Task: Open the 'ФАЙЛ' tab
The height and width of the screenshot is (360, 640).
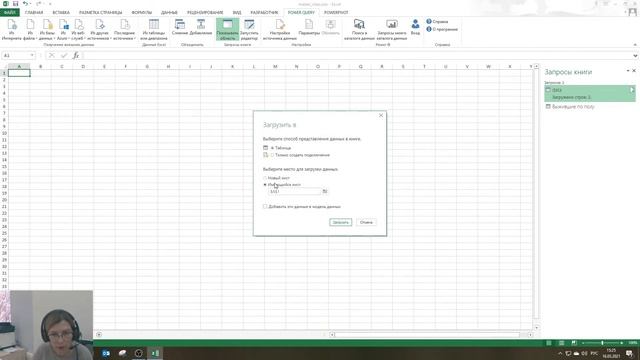Action: tap(9, 13)
